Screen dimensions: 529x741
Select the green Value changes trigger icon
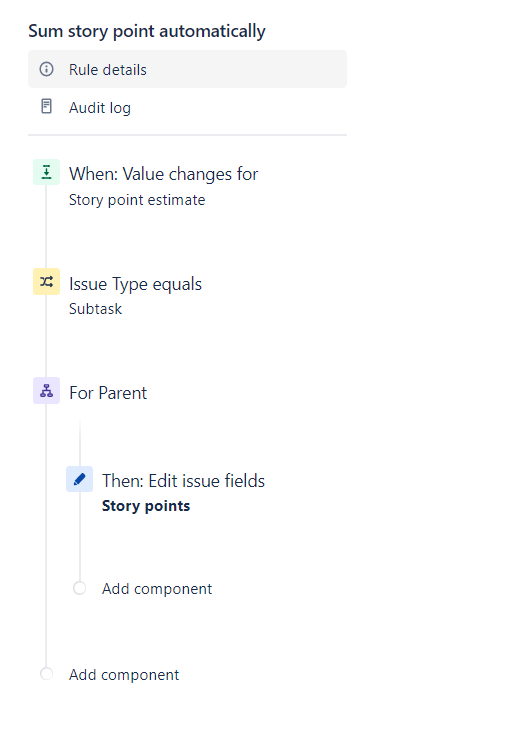(46, 172)
